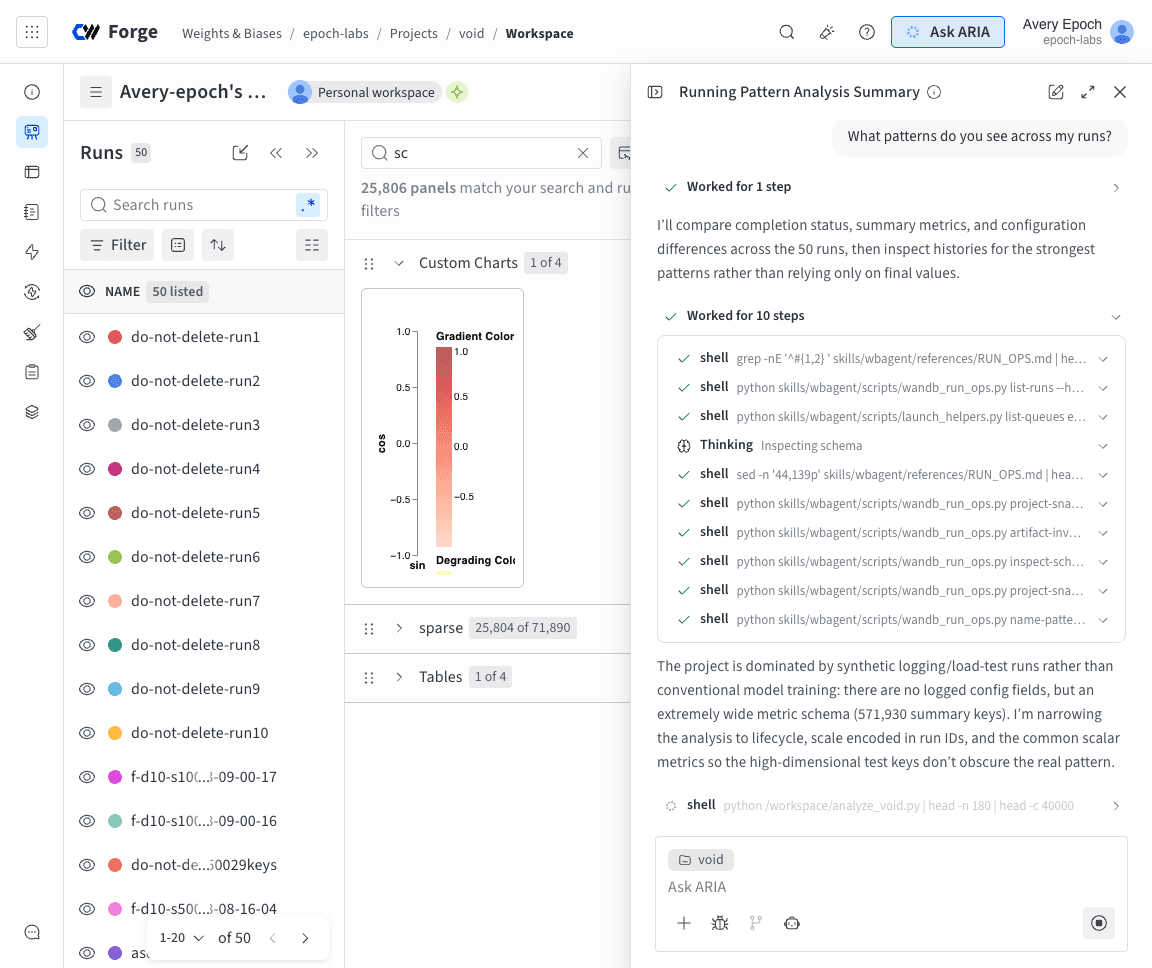Click the list view icon in the Runs toolbar
Viewport: 1152px width, 968px height.
[x=312, y=245]
